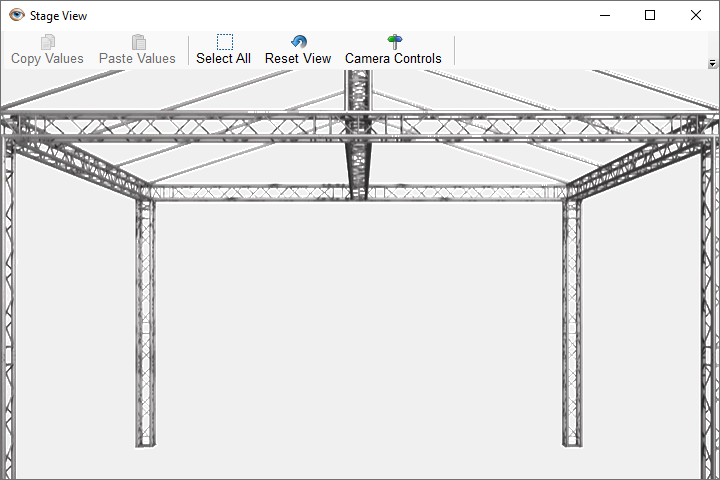Click the Select All dashed rectangle icon
Image resolution: width=720 pixels, height=480 pixels.
224,42
